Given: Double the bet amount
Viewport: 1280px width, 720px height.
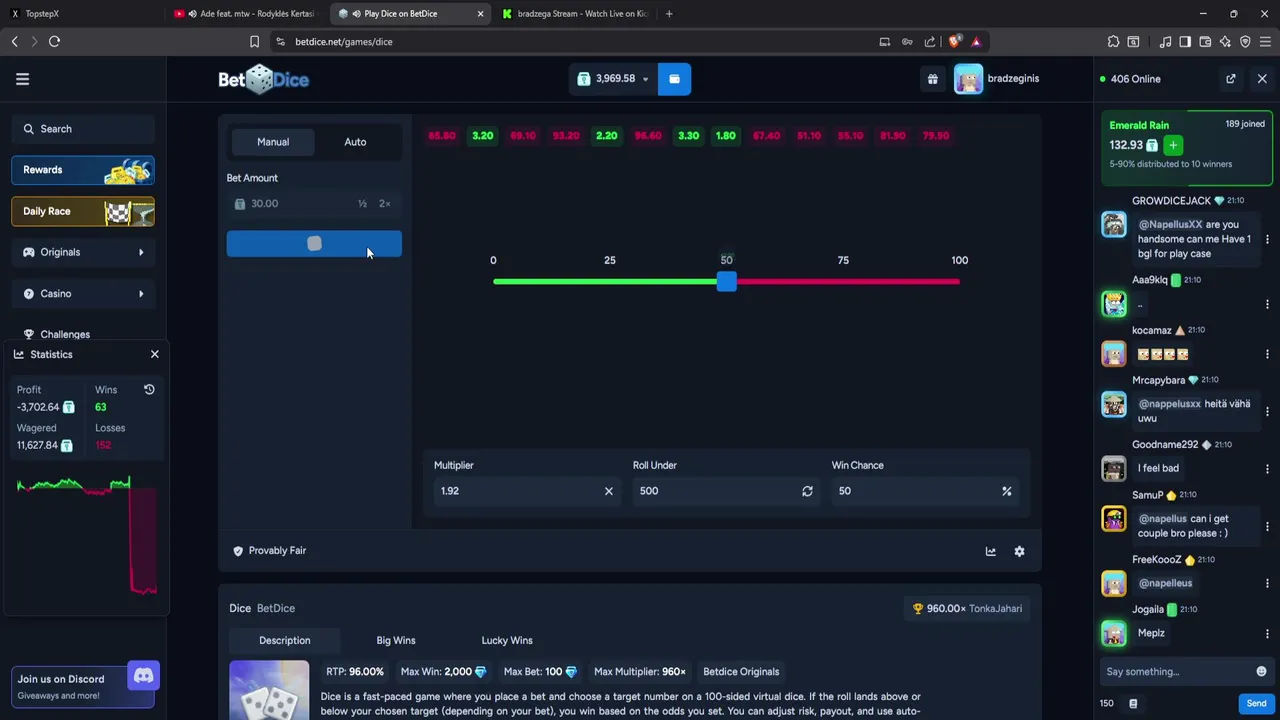Looking at the screenshot, I should (x=385, y=204).
